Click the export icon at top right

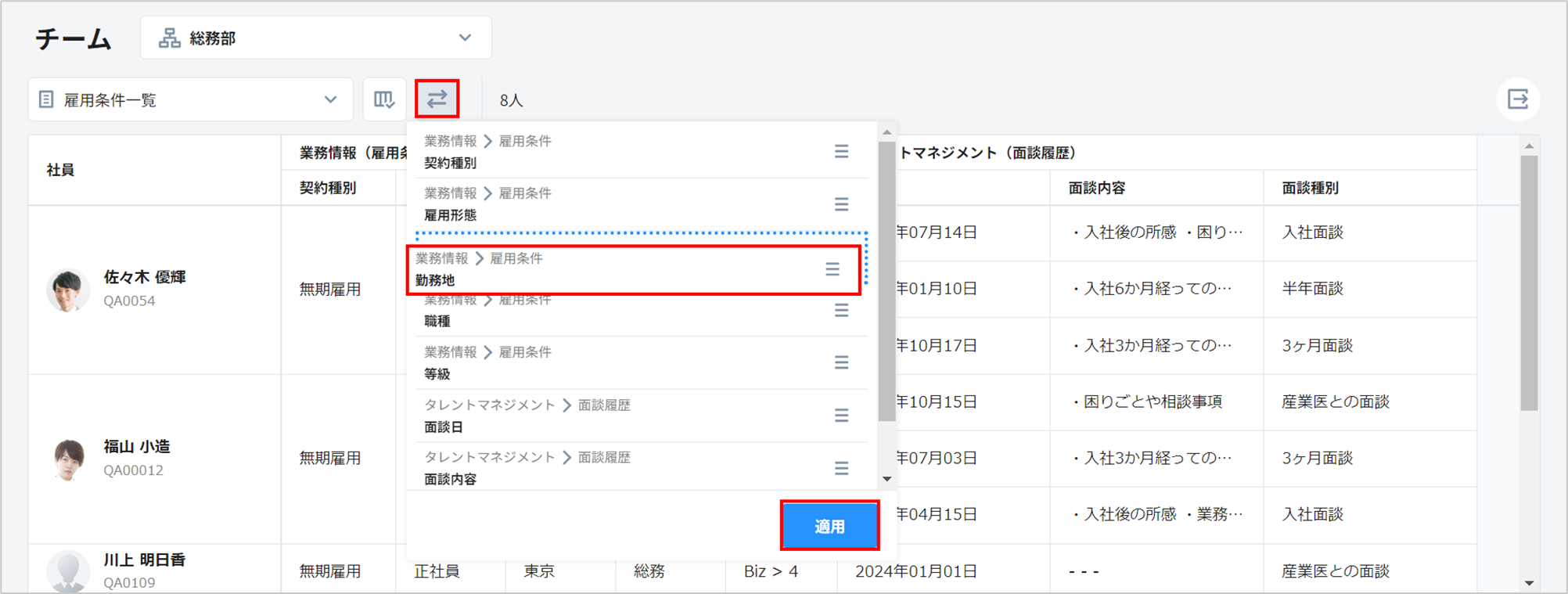tap(1517, 99)
